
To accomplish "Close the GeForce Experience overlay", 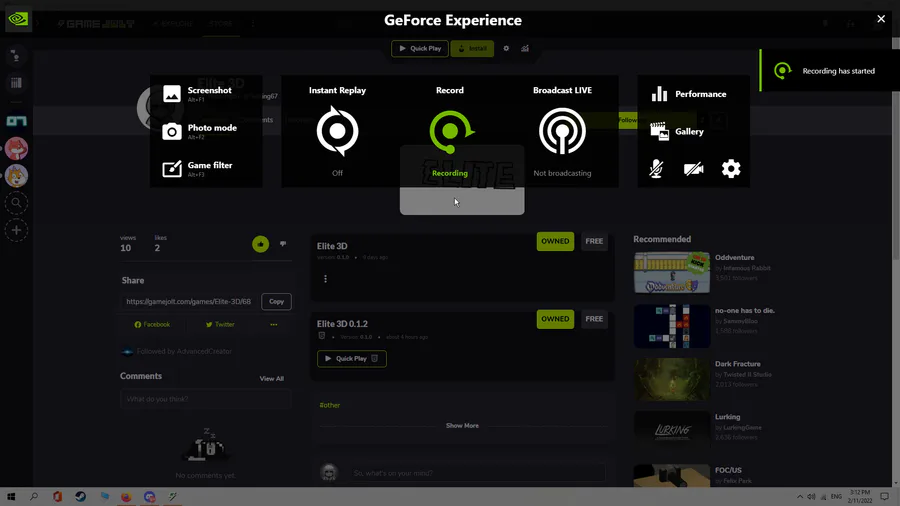I will click(x=881, y=19).
